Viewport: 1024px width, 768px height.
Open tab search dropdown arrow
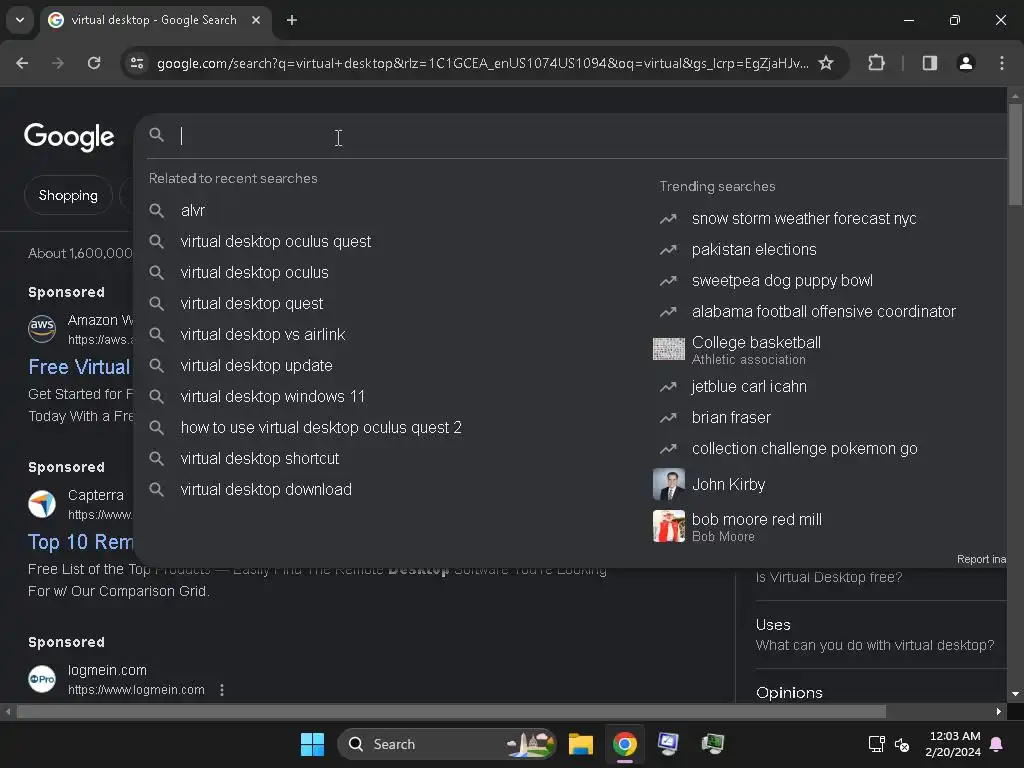(20, 20)
